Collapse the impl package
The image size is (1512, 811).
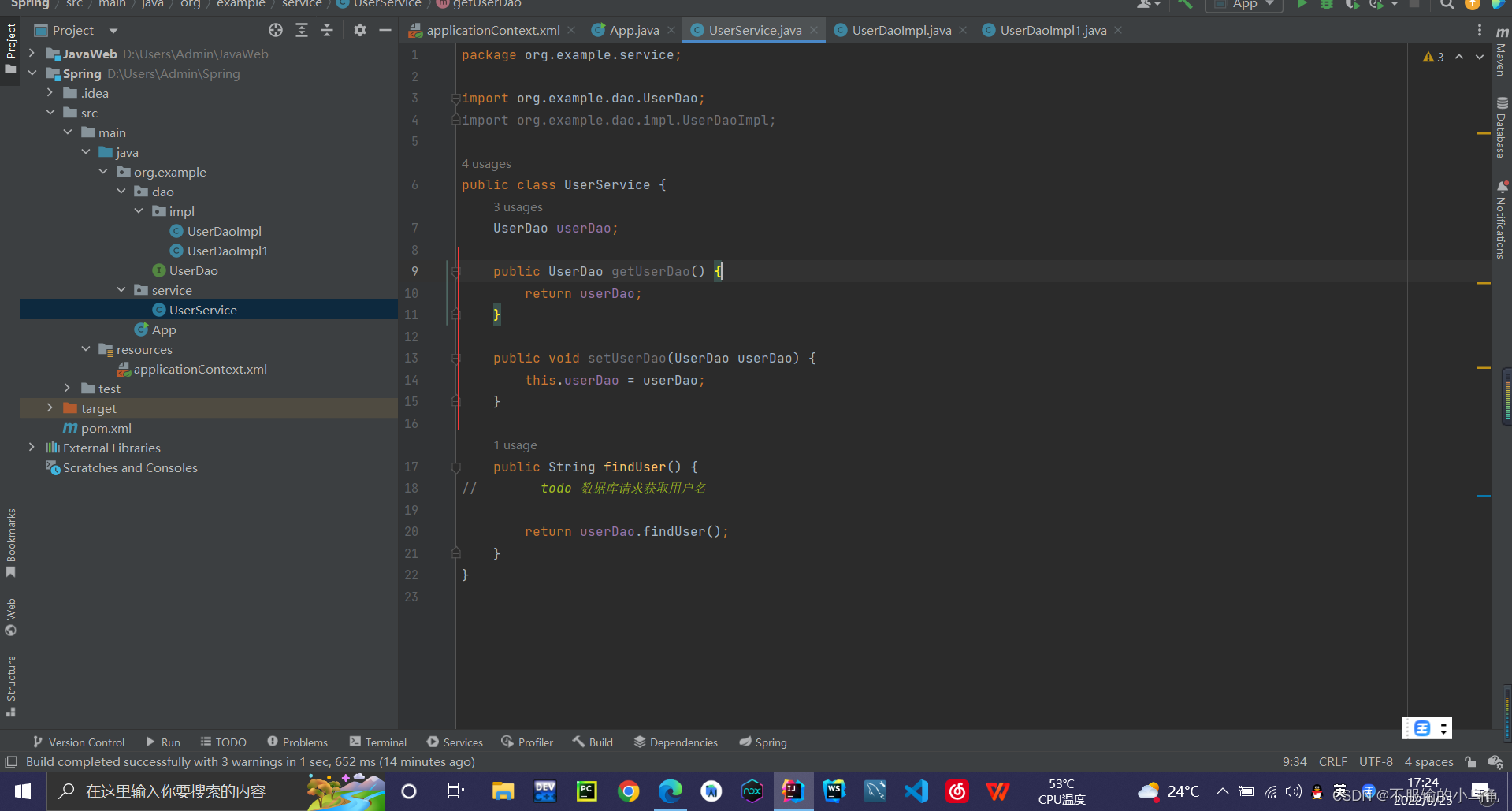[x=139, y=211]
